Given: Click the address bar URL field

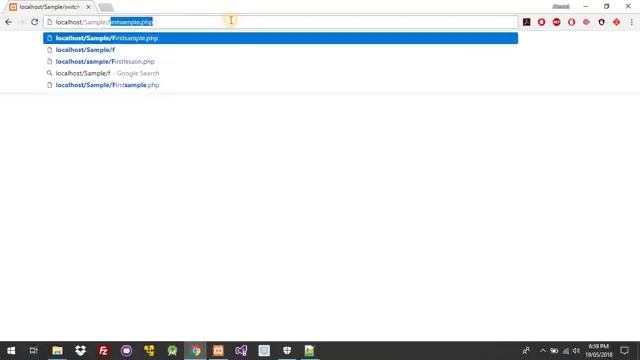Looking at the screenshot, I should 280,22.
